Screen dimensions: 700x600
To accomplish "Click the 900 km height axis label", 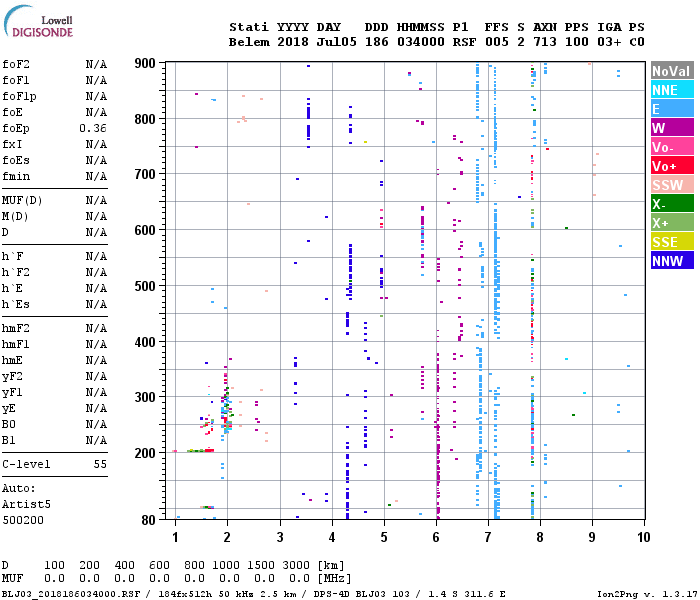I will pos(145,63).
